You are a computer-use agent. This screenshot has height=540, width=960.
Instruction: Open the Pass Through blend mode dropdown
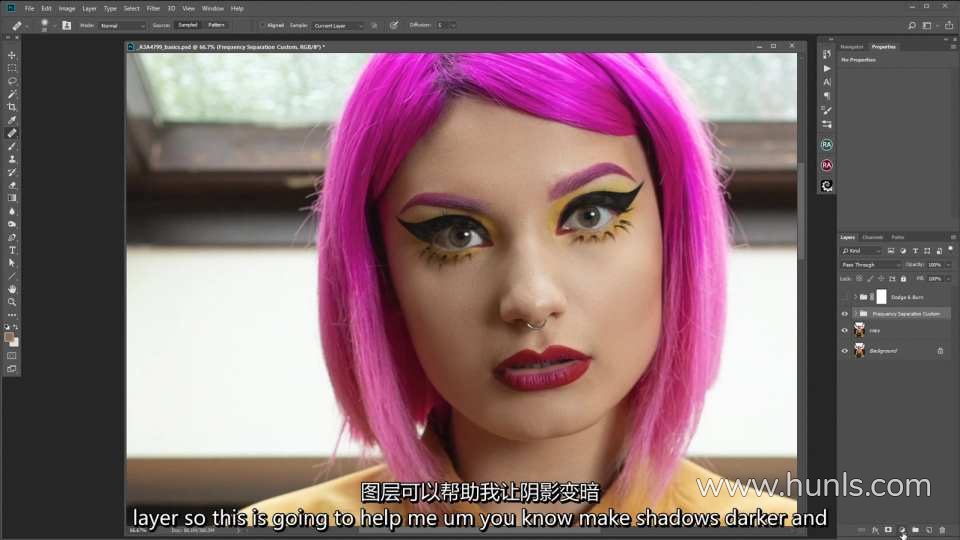point(871,264)
